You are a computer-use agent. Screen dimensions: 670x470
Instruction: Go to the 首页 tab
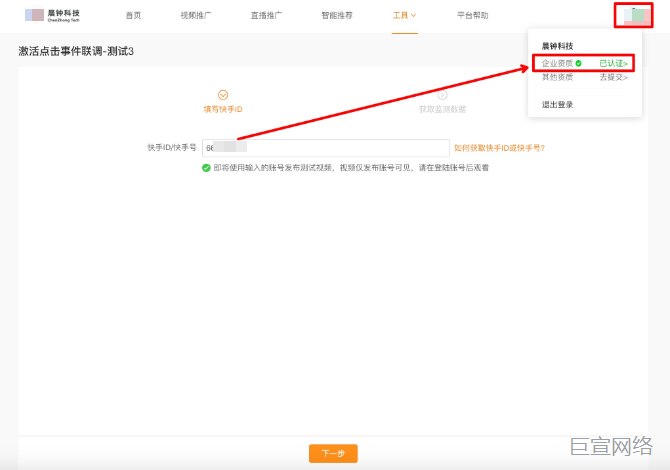[133, 16]
